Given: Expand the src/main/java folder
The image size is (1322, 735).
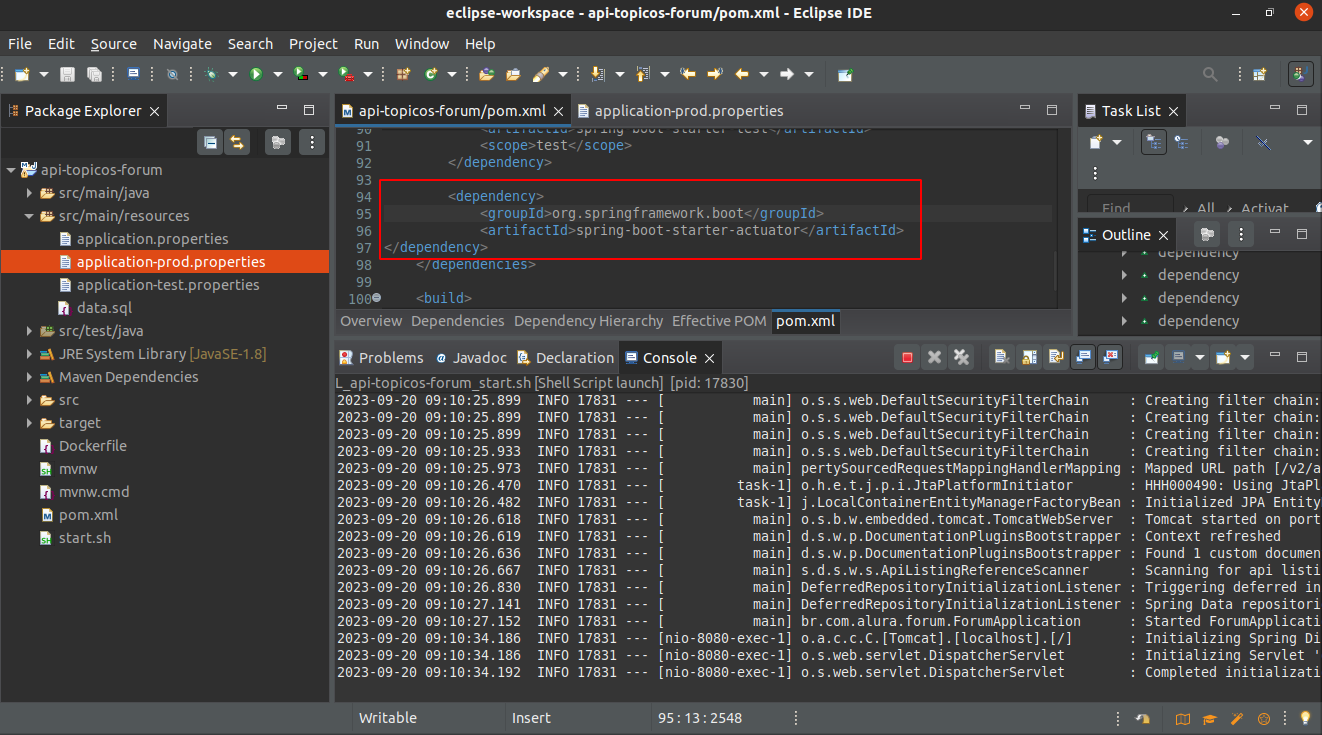Looking at the screenshot, I should [x=29, y=193].
